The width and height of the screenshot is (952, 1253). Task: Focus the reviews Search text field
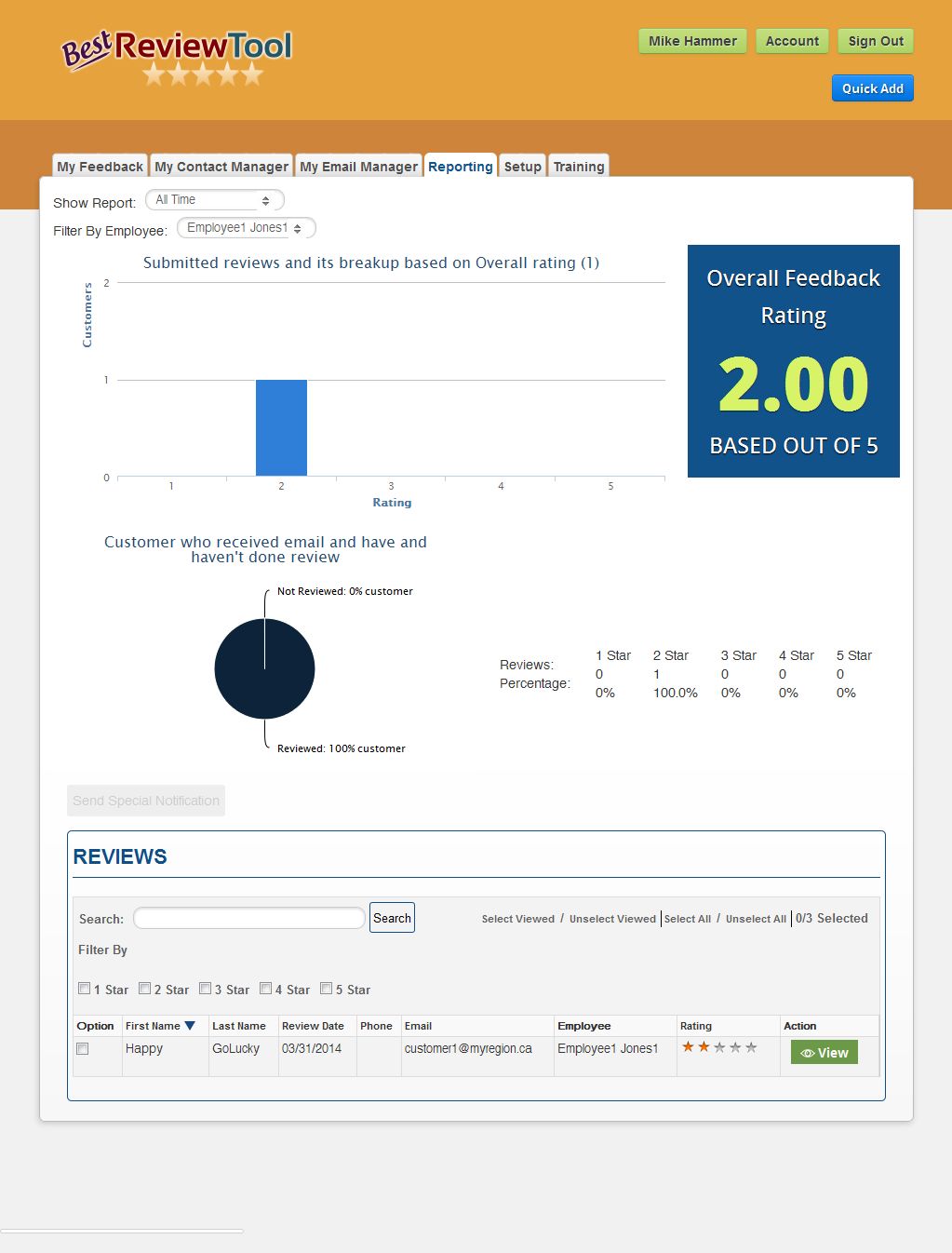tap(249, 918)
